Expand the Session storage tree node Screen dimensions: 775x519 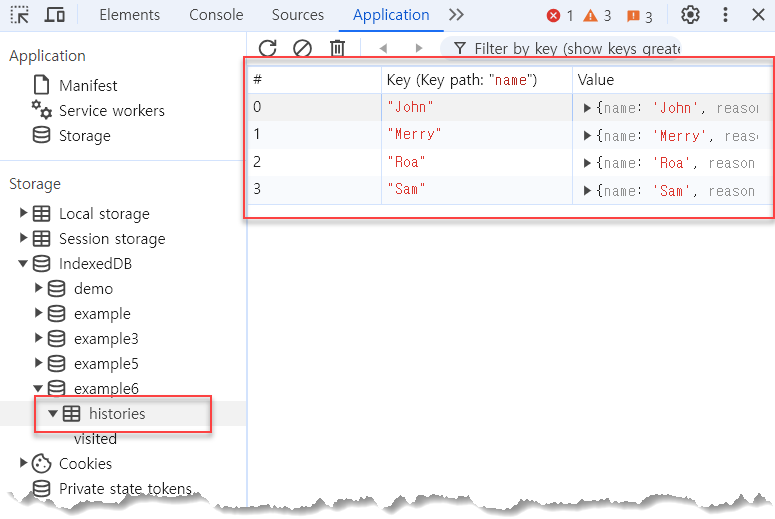coord(24,239)
